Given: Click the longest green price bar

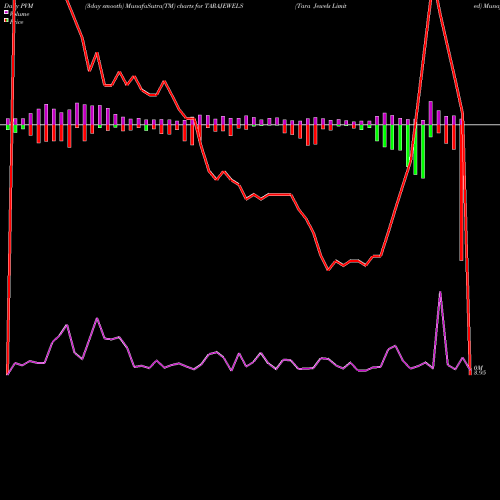Looking at the screenshot, I should [x=423, y=152].
